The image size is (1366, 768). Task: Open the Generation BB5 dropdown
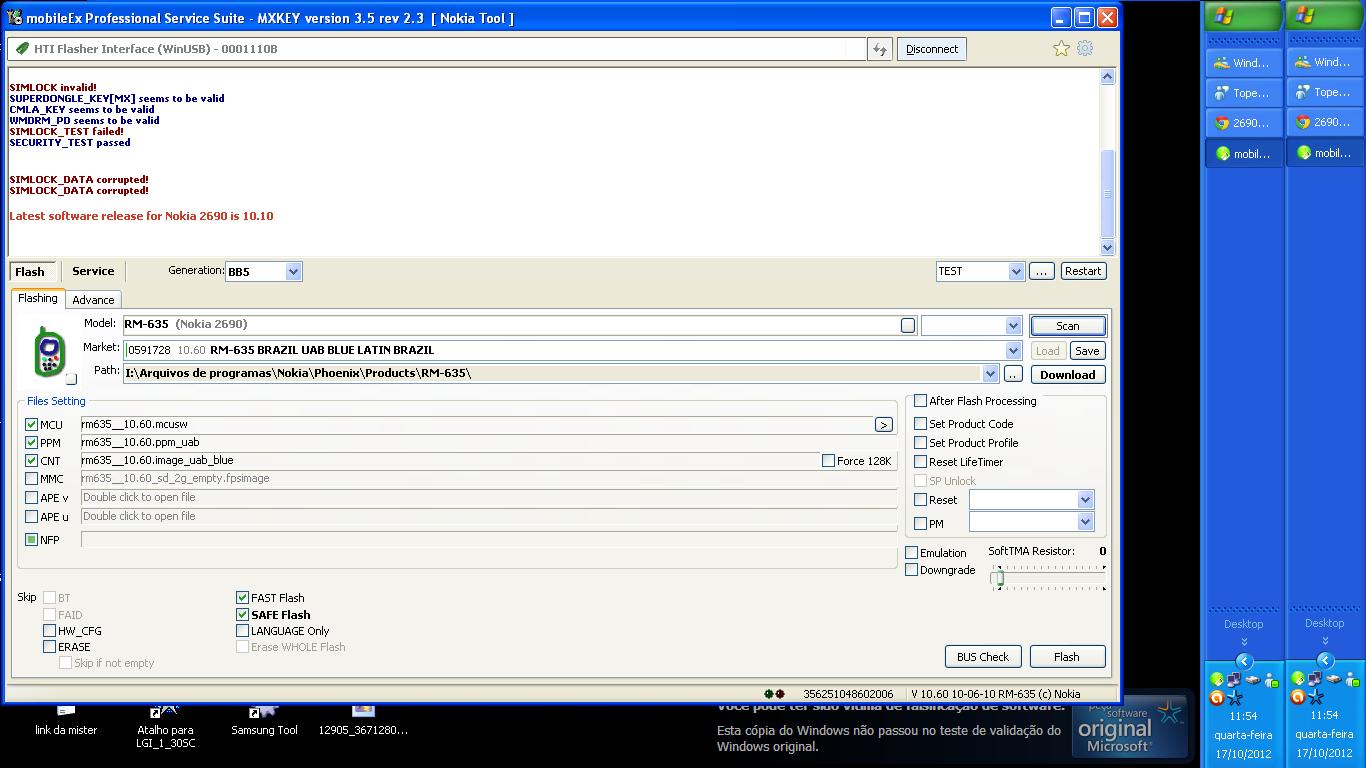coord(293,271)
